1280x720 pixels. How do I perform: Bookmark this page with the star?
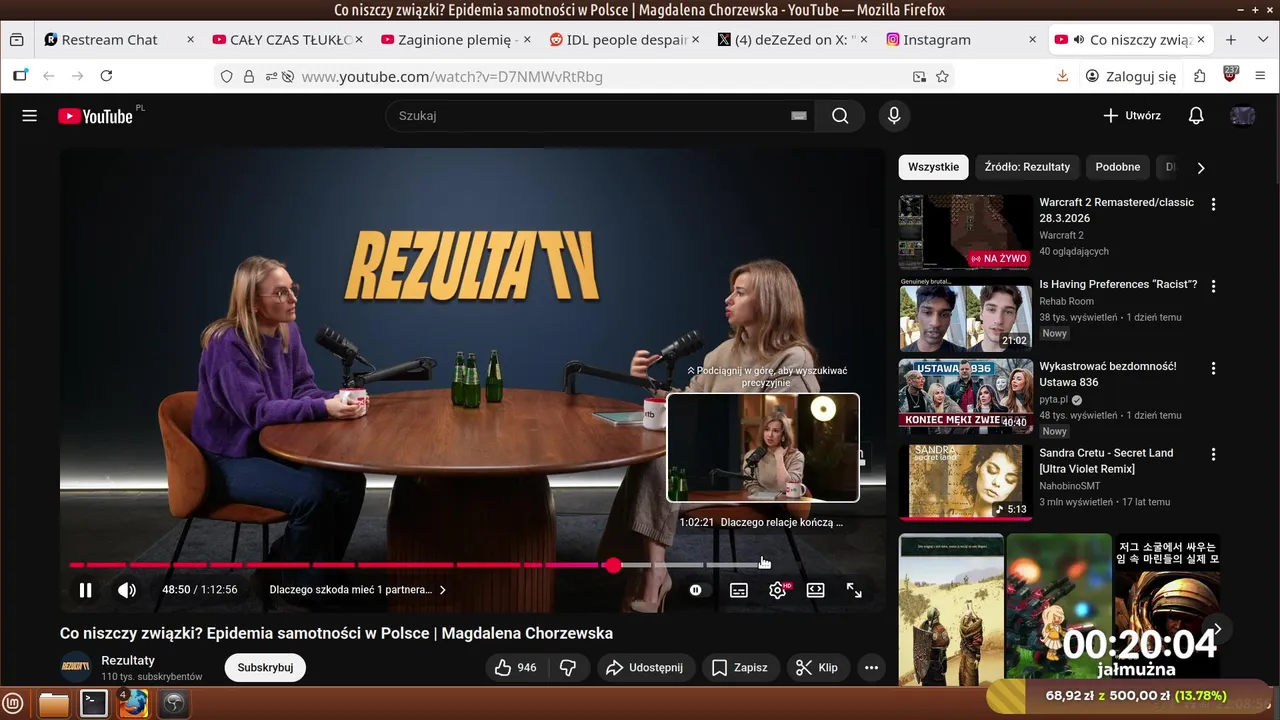click(x=942, y=76)
